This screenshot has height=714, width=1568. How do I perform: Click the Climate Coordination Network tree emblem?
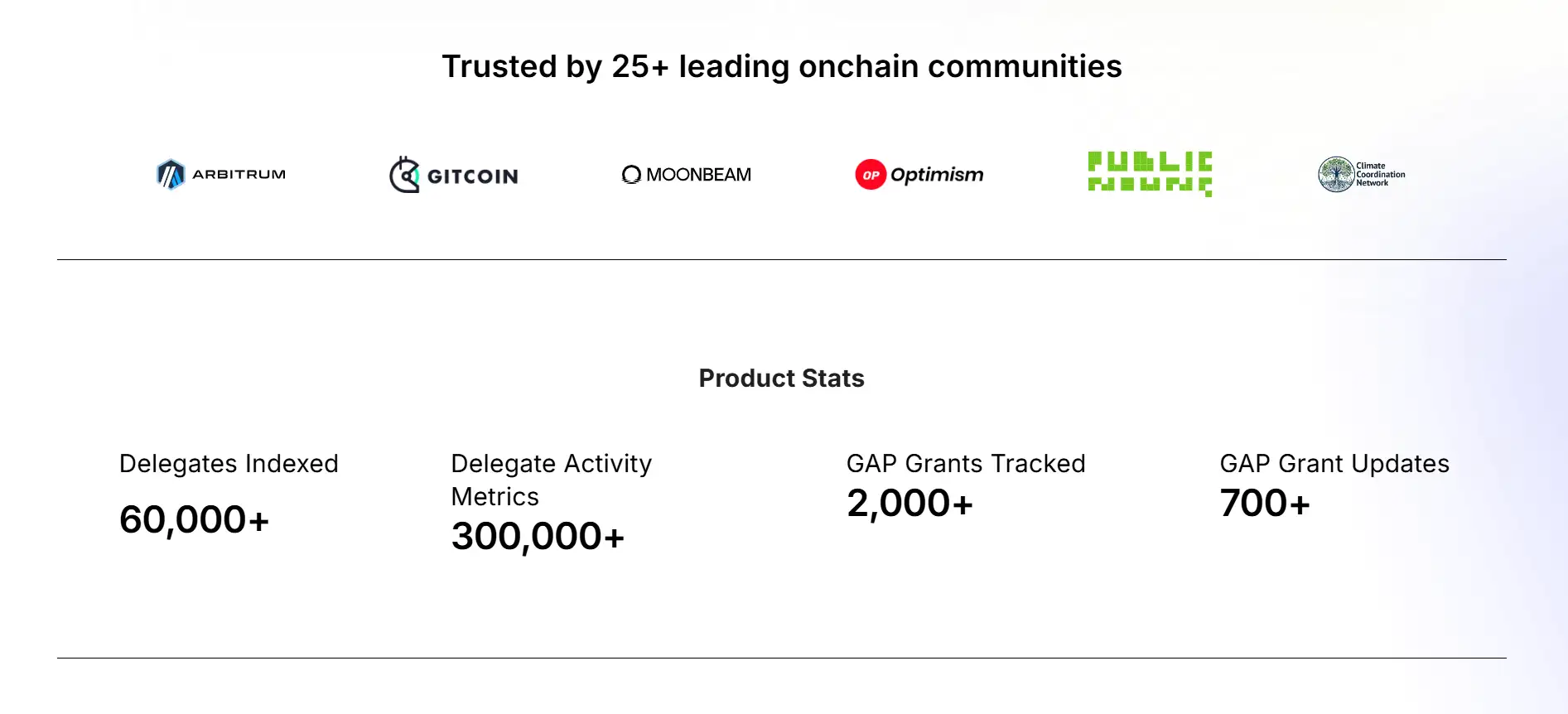tap(1335, 175)
